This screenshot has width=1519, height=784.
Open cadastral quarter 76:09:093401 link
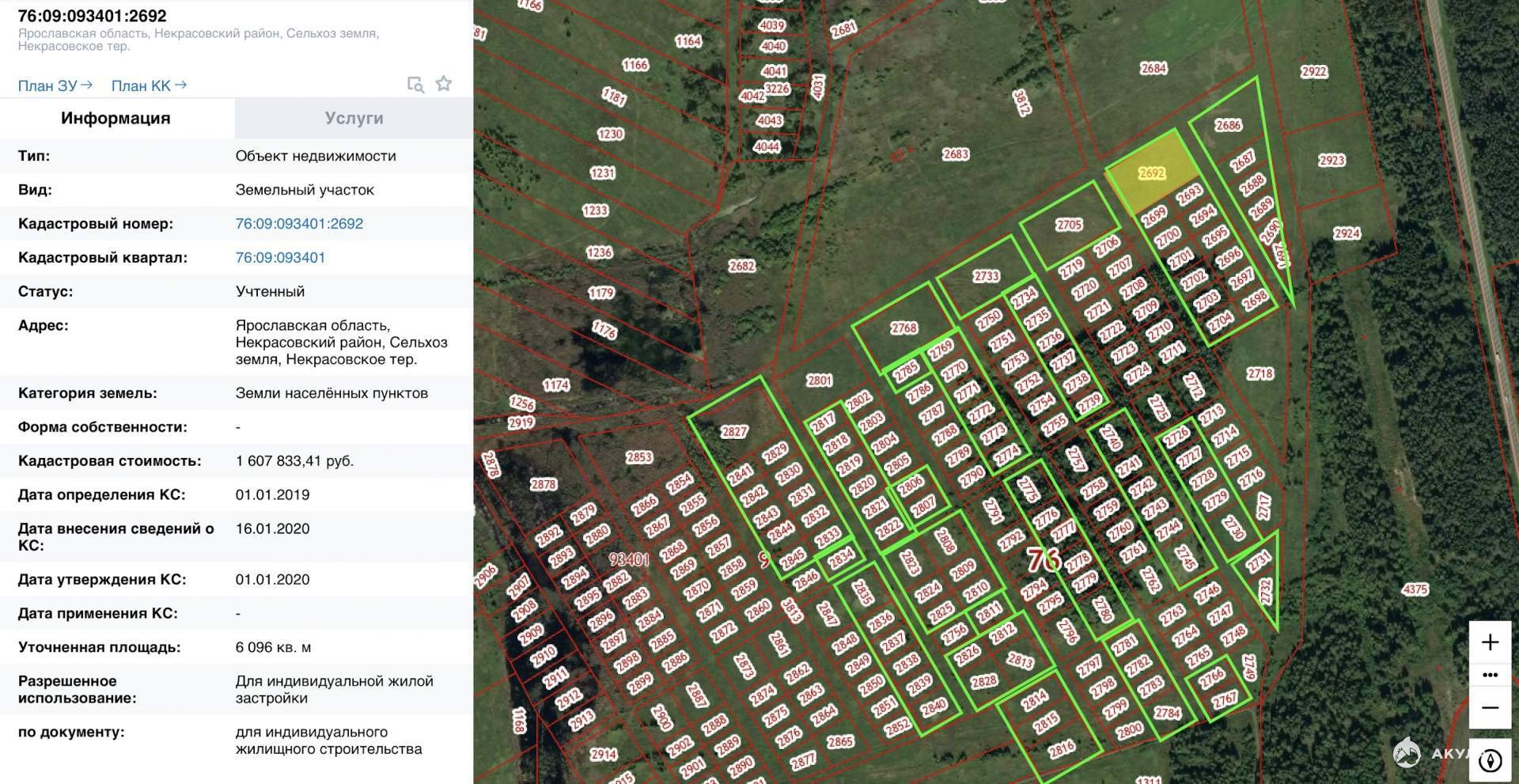[x=280, y=258]
